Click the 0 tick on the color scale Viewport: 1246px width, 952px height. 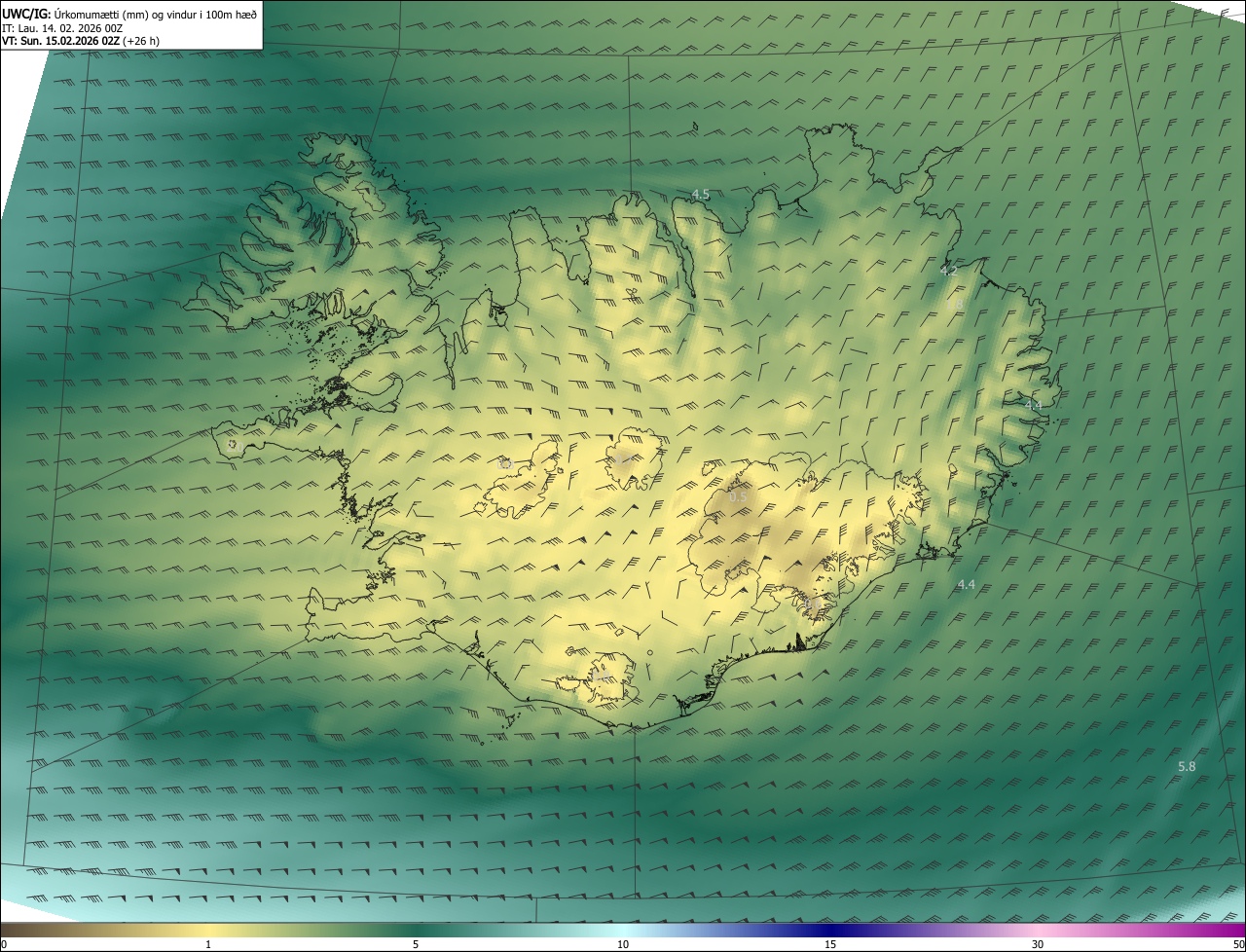point(4,944)
